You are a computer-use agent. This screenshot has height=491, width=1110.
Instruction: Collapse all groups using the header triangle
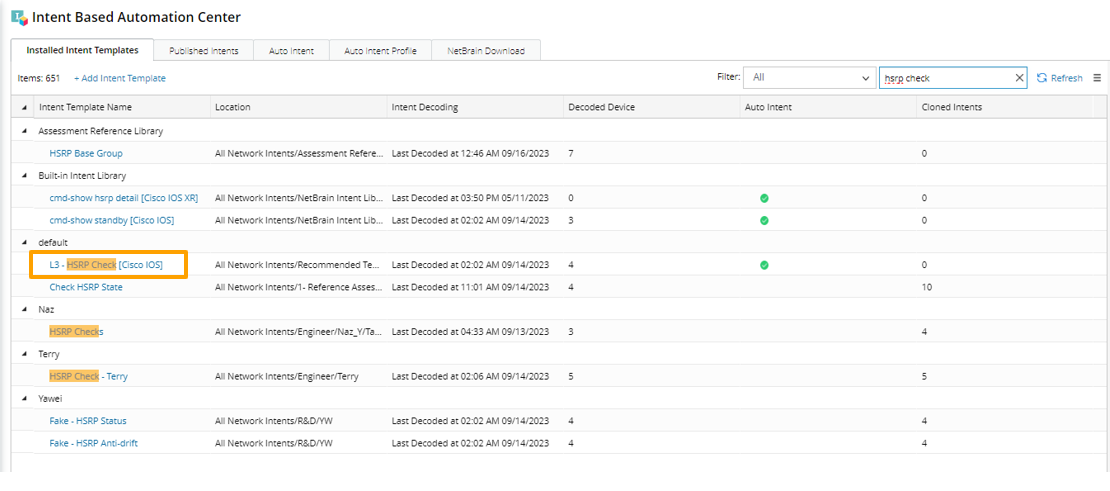pyautogui.click(x=24, y=107)
